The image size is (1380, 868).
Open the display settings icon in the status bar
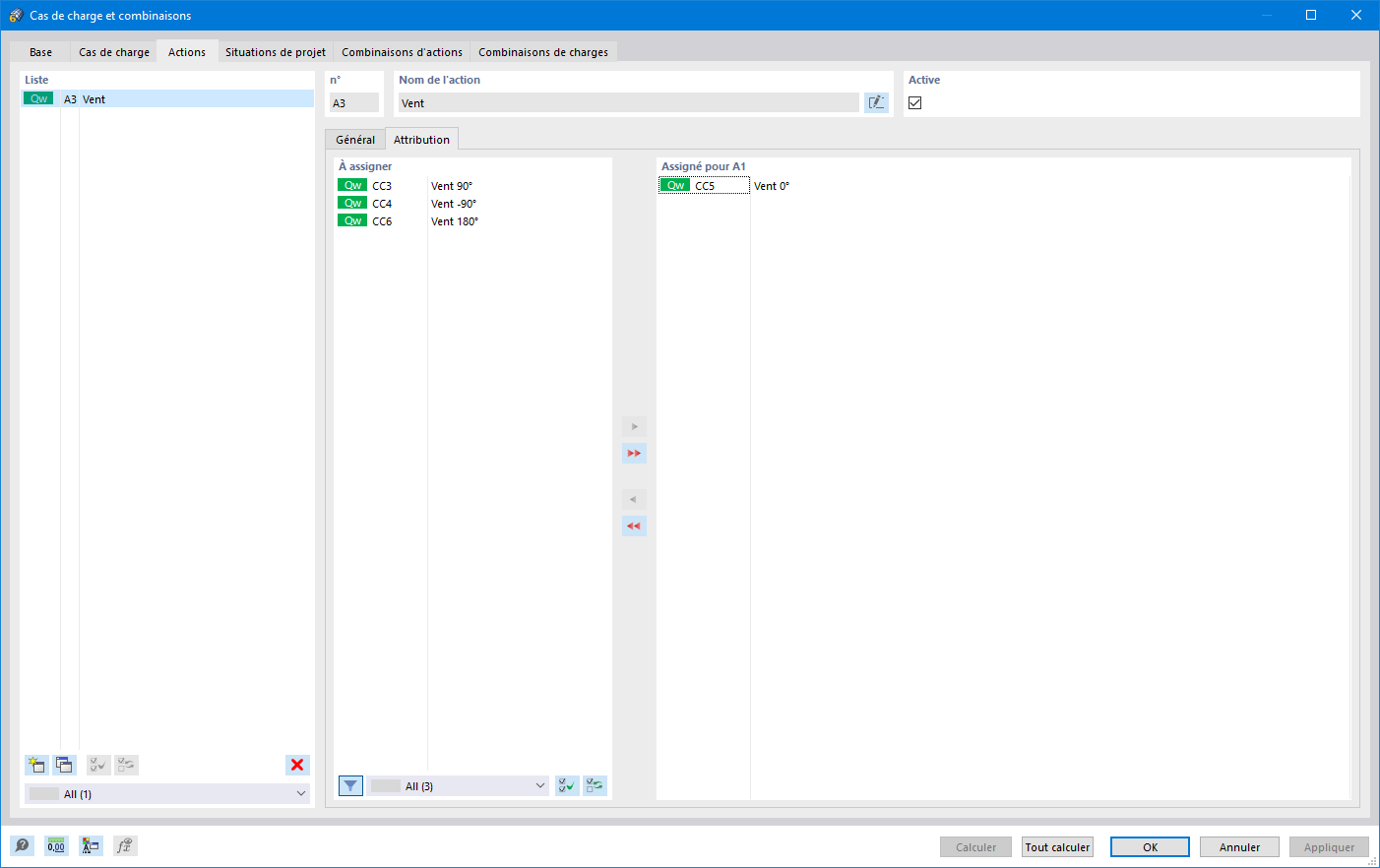click(91, 845)
